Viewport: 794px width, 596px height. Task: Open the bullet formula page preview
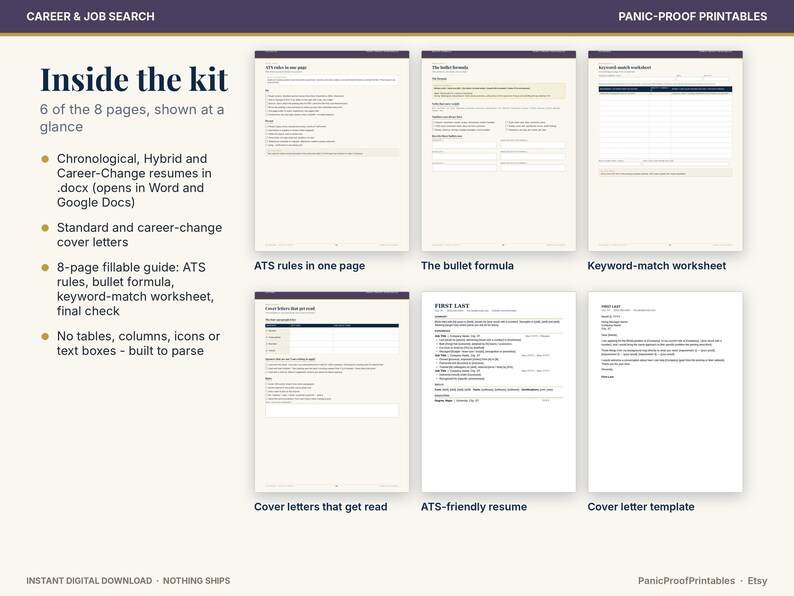click(x=499, y=150)
